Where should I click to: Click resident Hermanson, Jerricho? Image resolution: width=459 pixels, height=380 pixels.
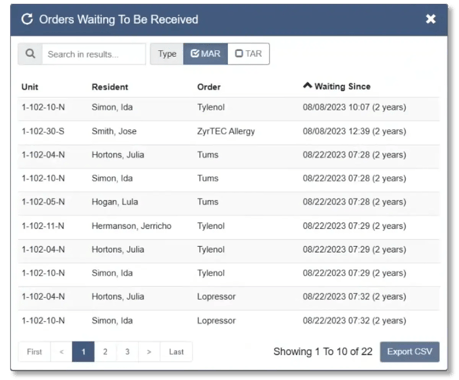tap(132, 226)
